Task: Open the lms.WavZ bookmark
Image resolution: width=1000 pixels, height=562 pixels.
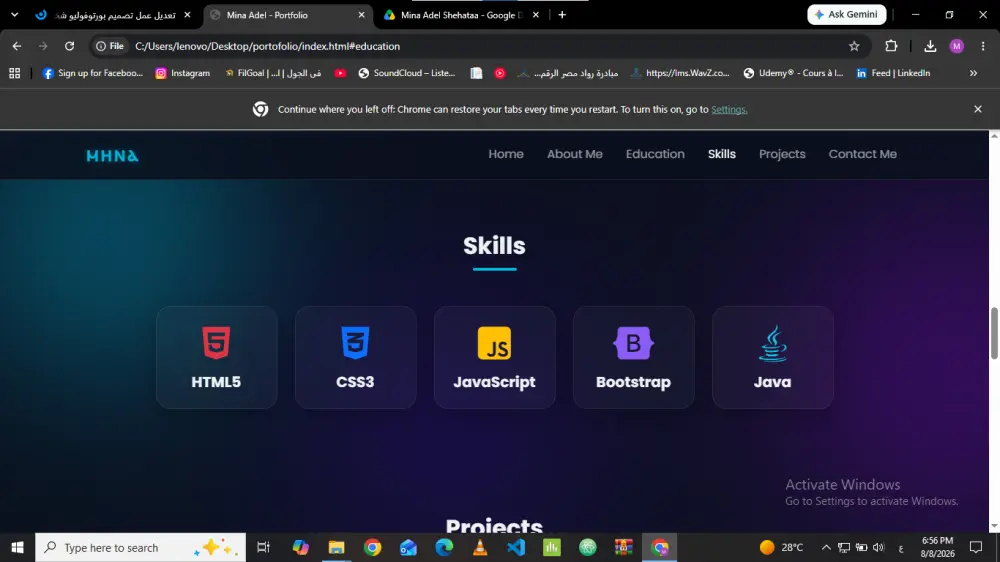Action: coord(680,73)
